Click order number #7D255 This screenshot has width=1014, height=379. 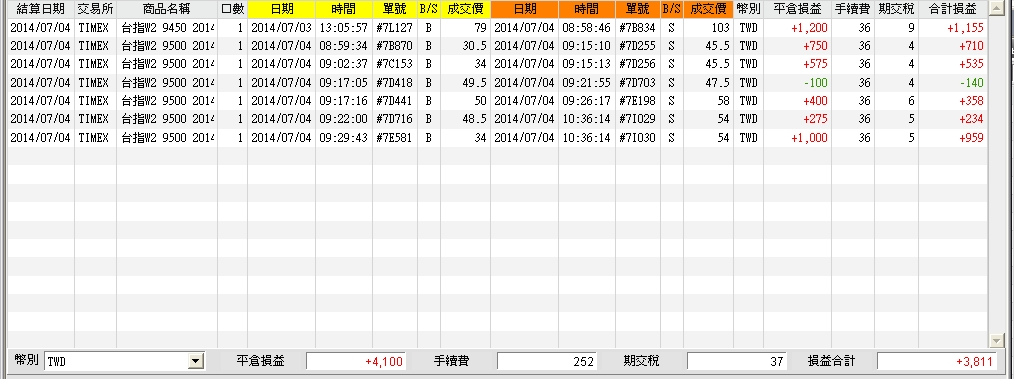click(x=637, y=46)
